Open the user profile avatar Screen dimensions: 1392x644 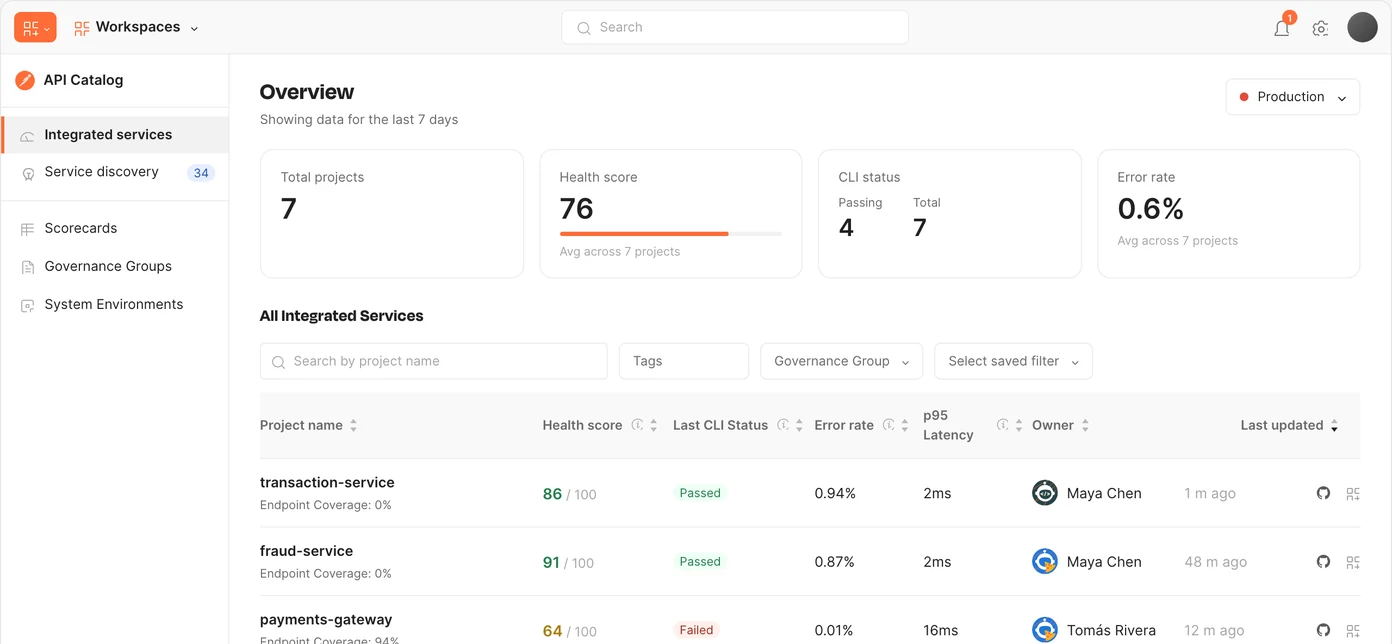[x=1362, y=28]
